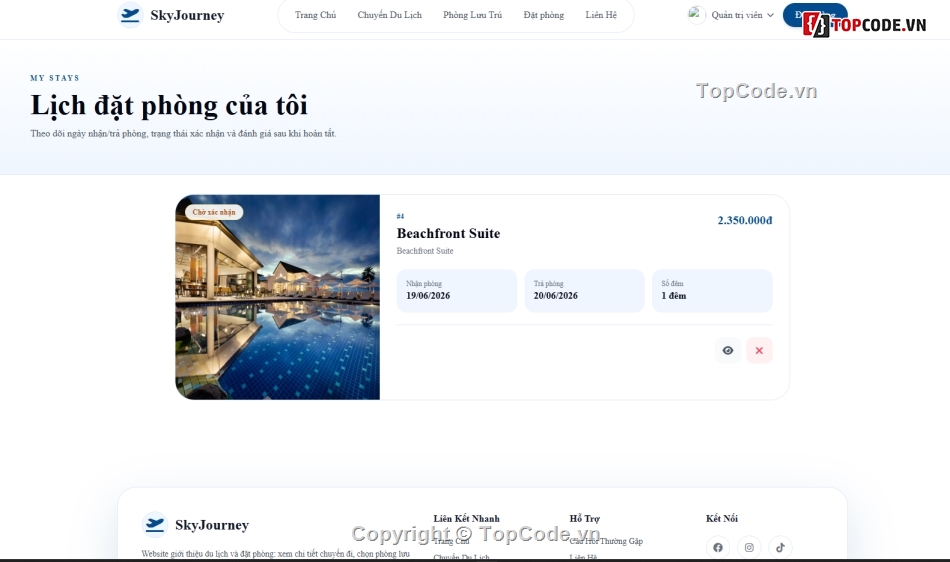Click the user avatar beside Quản trị viên
The width and height of the screenshot is (950, 562).
click(696, 15)
